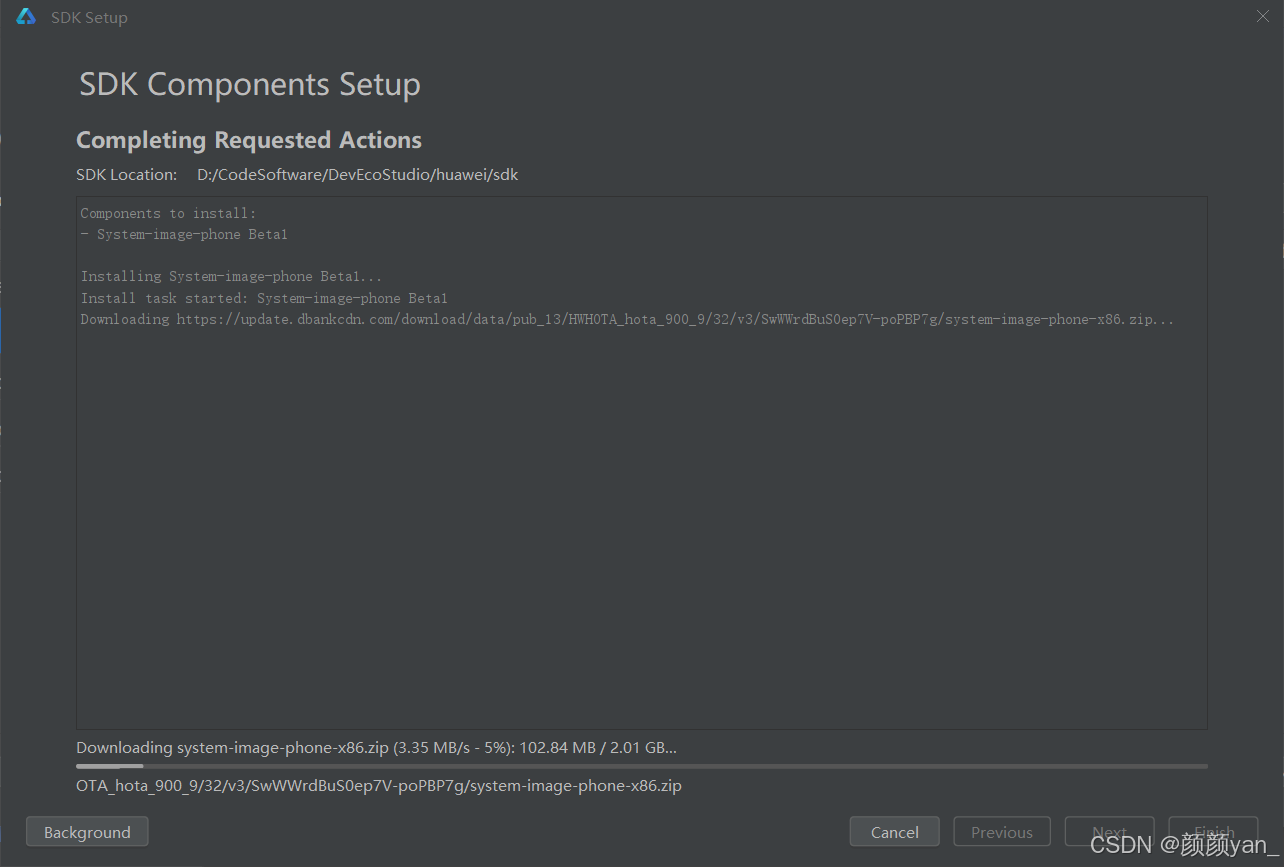Click the 'Completing Requested Actions' subheading
1284x867 pixels.
coord(249,140)
